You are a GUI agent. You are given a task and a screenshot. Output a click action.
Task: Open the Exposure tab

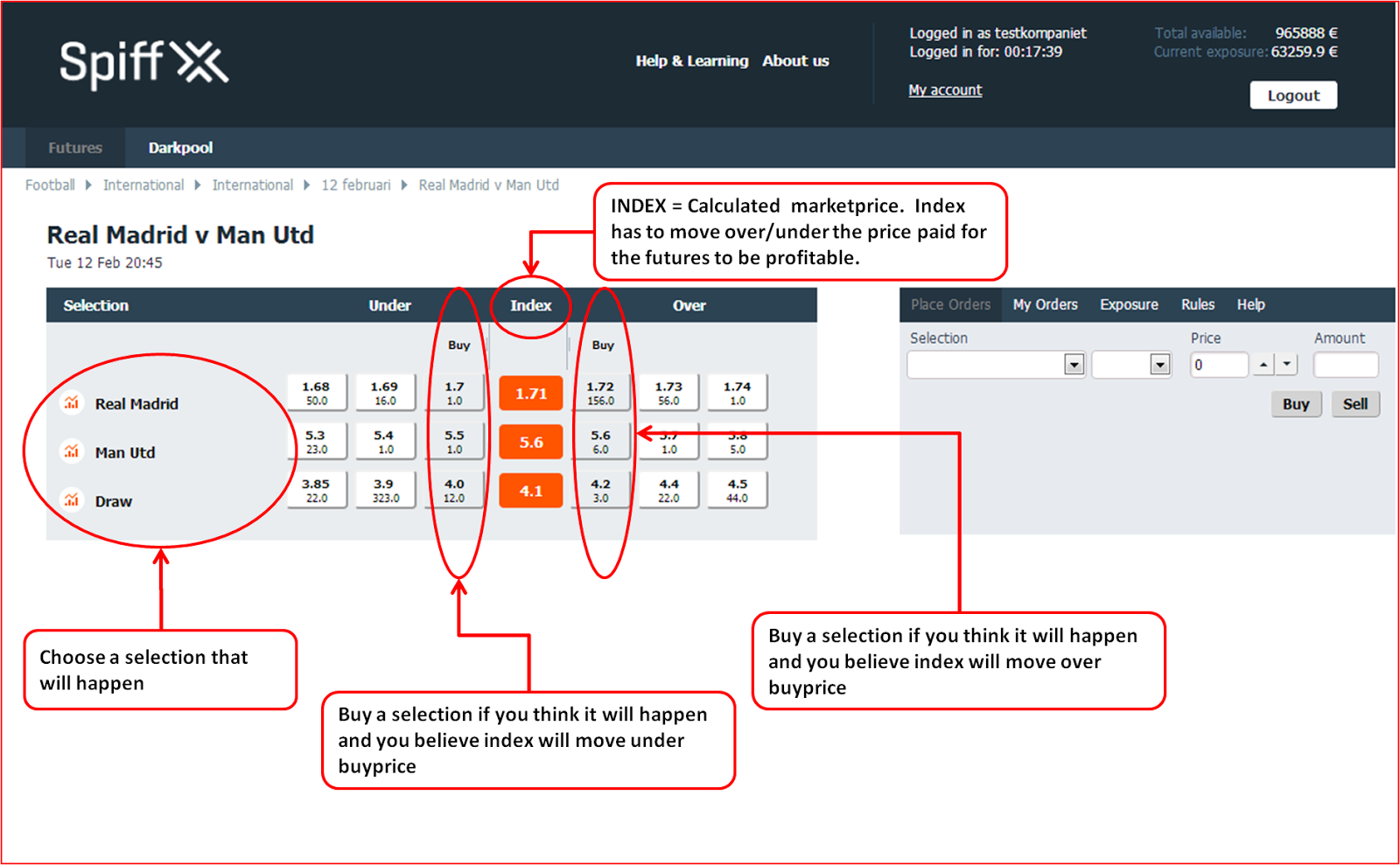coord(1129,304)
